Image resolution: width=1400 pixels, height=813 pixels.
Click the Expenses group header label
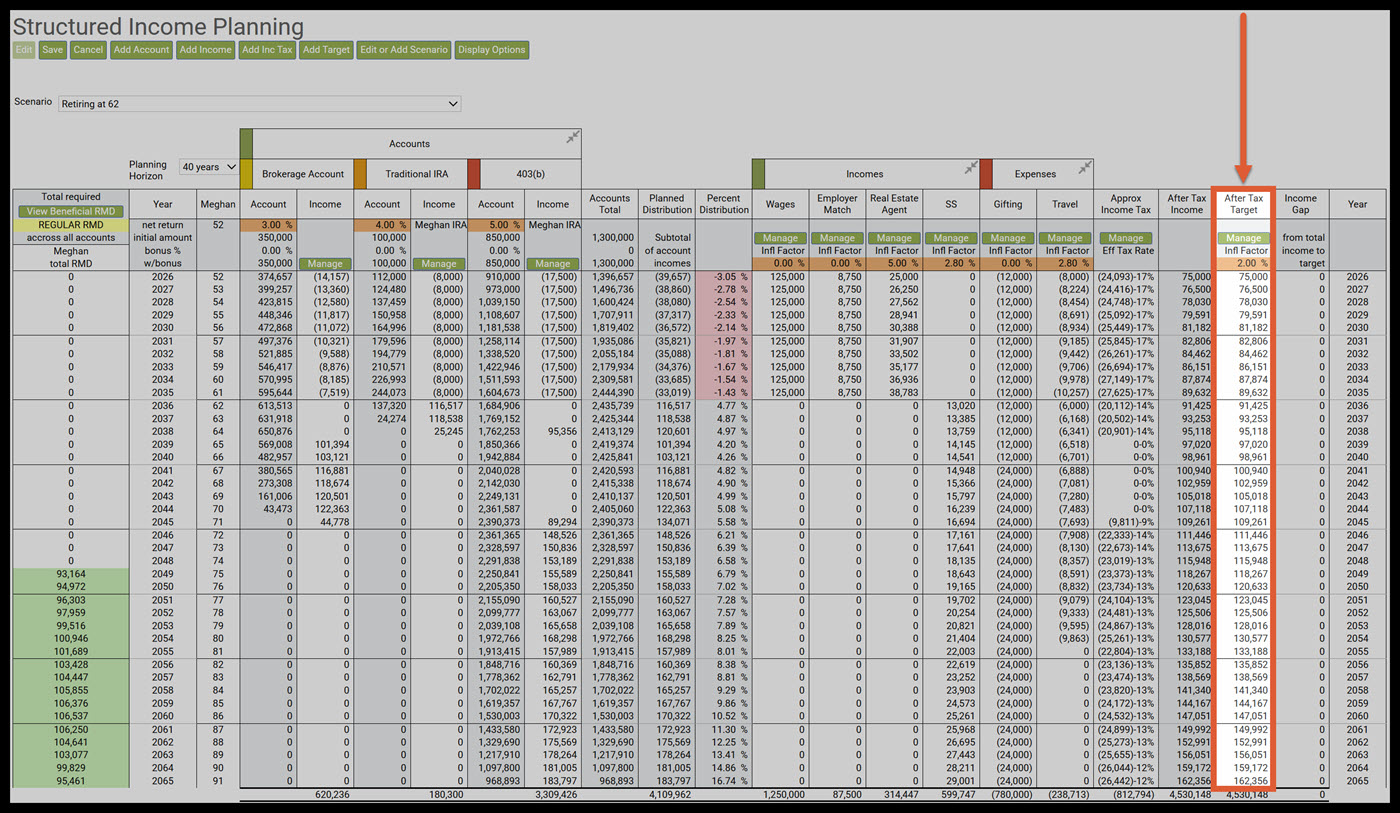[x=1035, y=174]
